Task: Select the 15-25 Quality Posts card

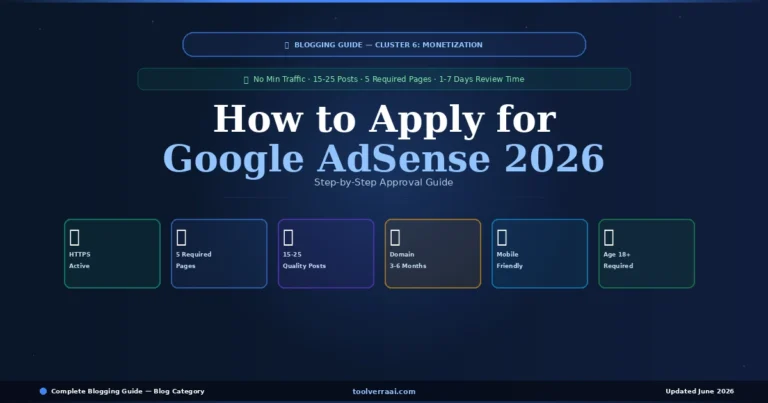Action: pos(326,254)
